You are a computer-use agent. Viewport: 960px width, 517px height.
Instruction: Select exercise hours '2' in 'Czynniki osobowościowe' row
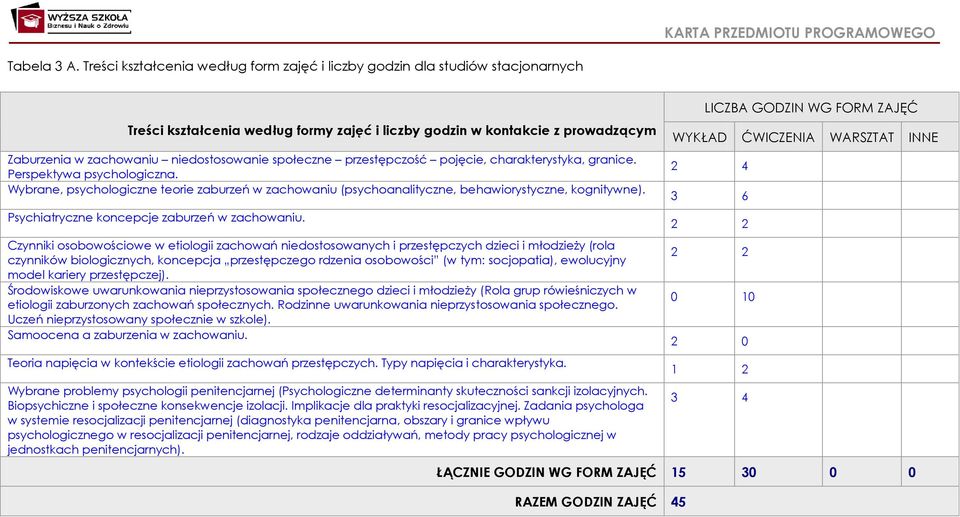(745, 252)
